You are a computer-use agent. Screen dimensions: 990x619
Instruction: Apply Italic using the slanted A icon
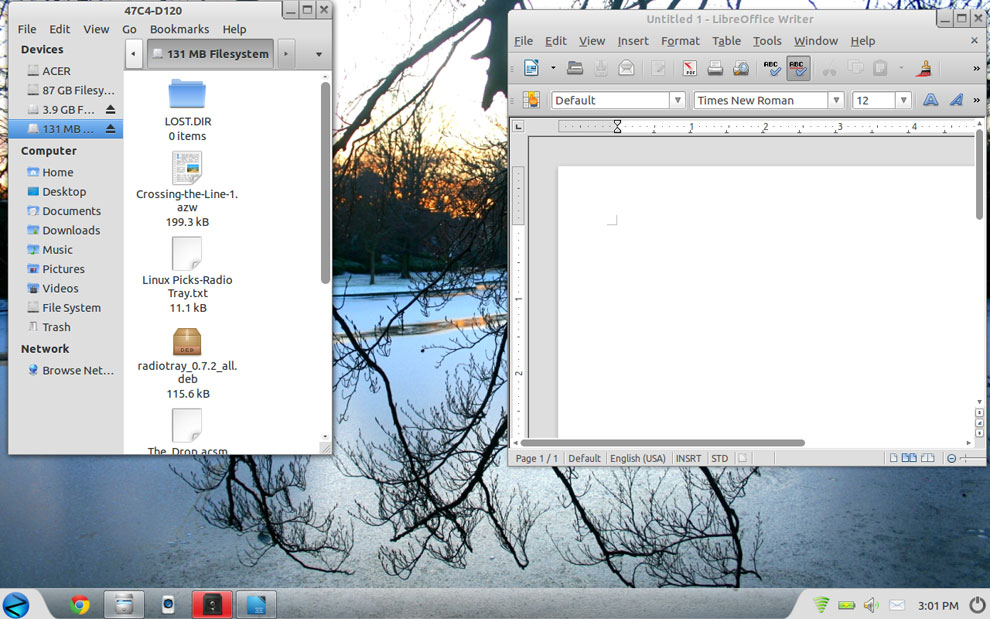956,100
